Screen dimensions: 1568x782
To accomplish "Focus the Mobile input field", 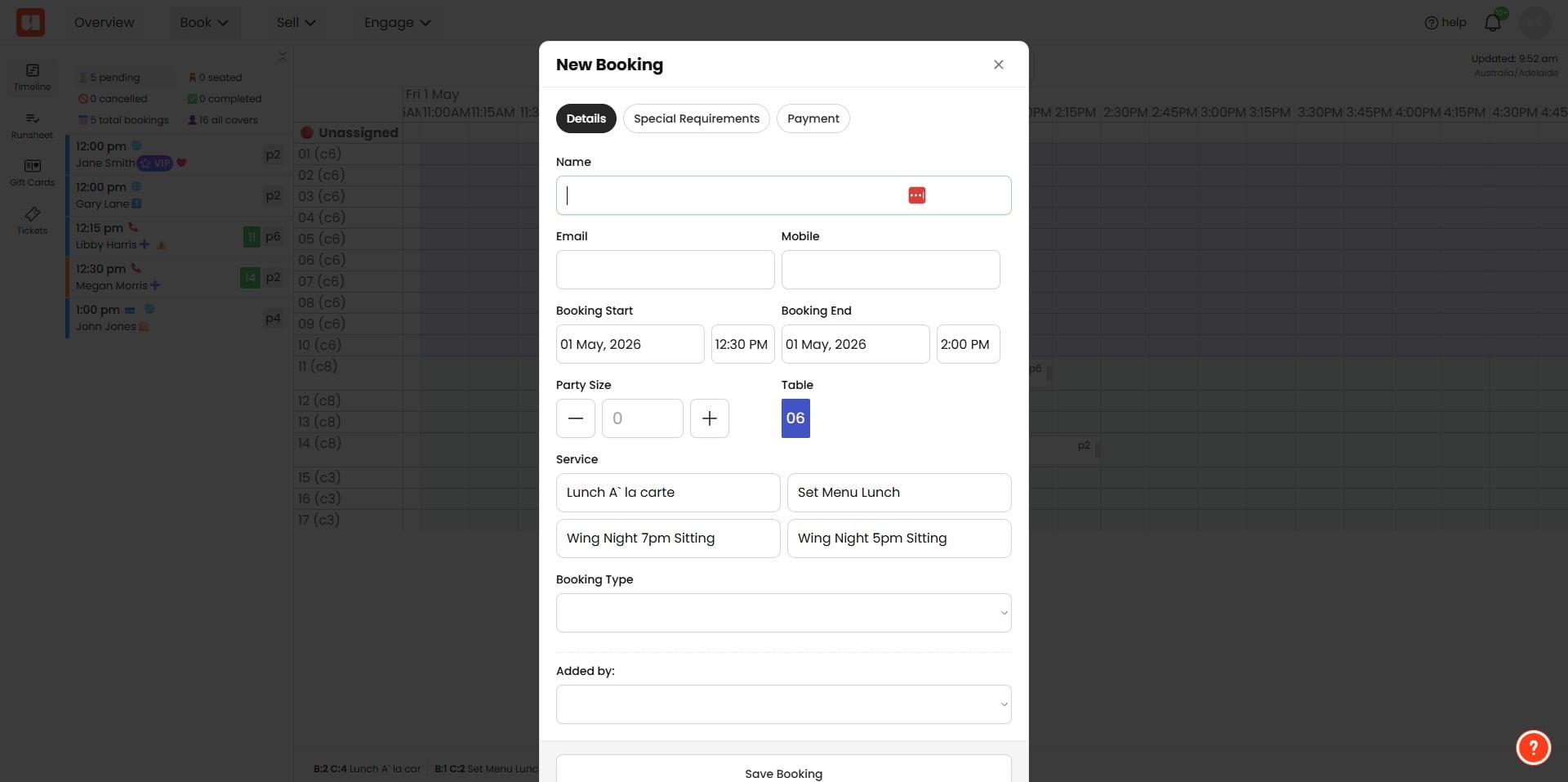I will point(891,270).
